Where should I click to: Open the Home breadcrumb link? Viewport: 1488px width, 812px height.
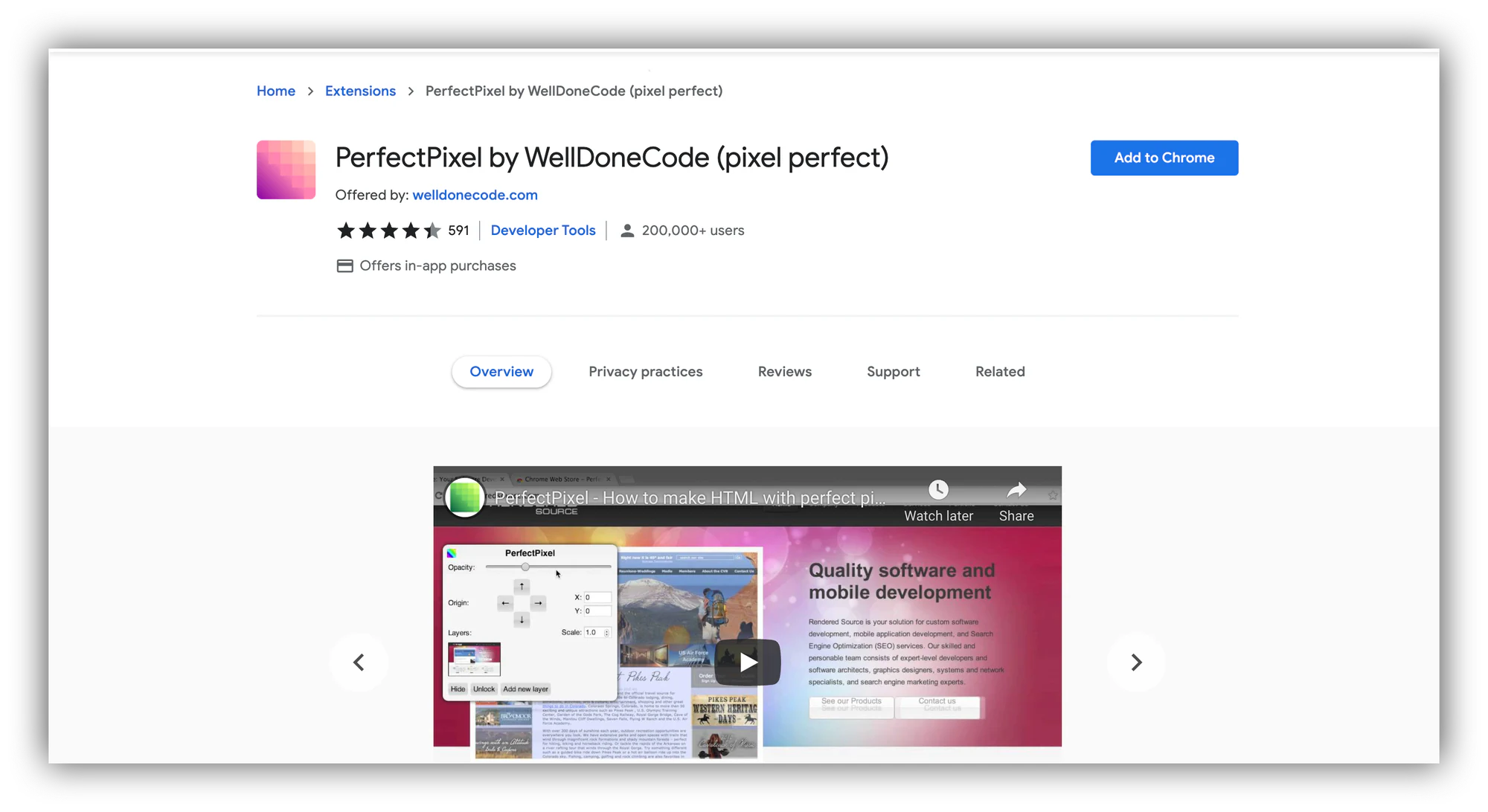(x=276, y=91)
